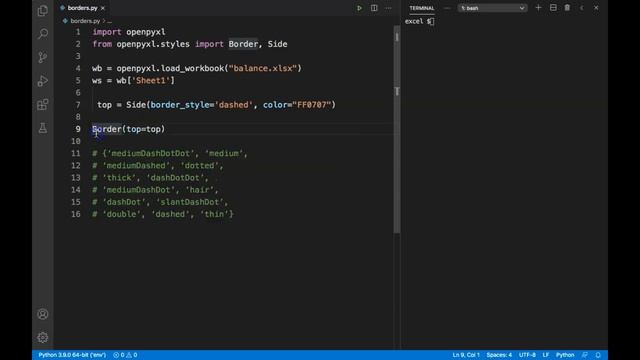This screenshot has height=360, width=640.
Task: Kill terminal with trash icon
Action: [x=567, y=8]
